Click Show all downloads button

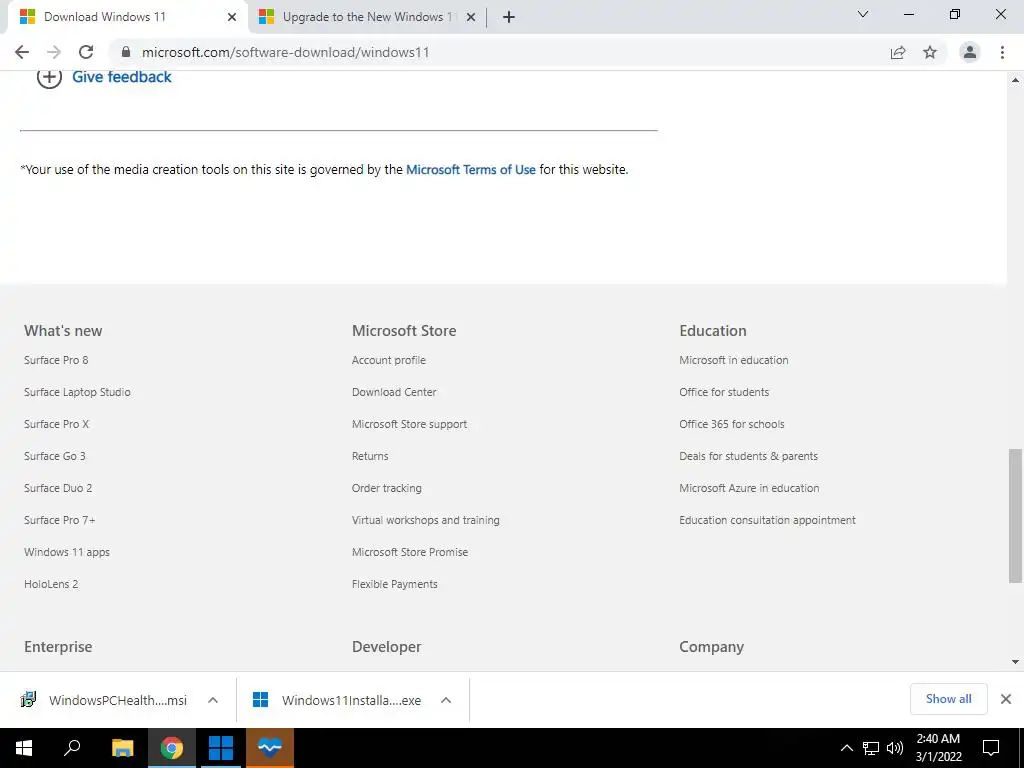[x=948, y=699]
